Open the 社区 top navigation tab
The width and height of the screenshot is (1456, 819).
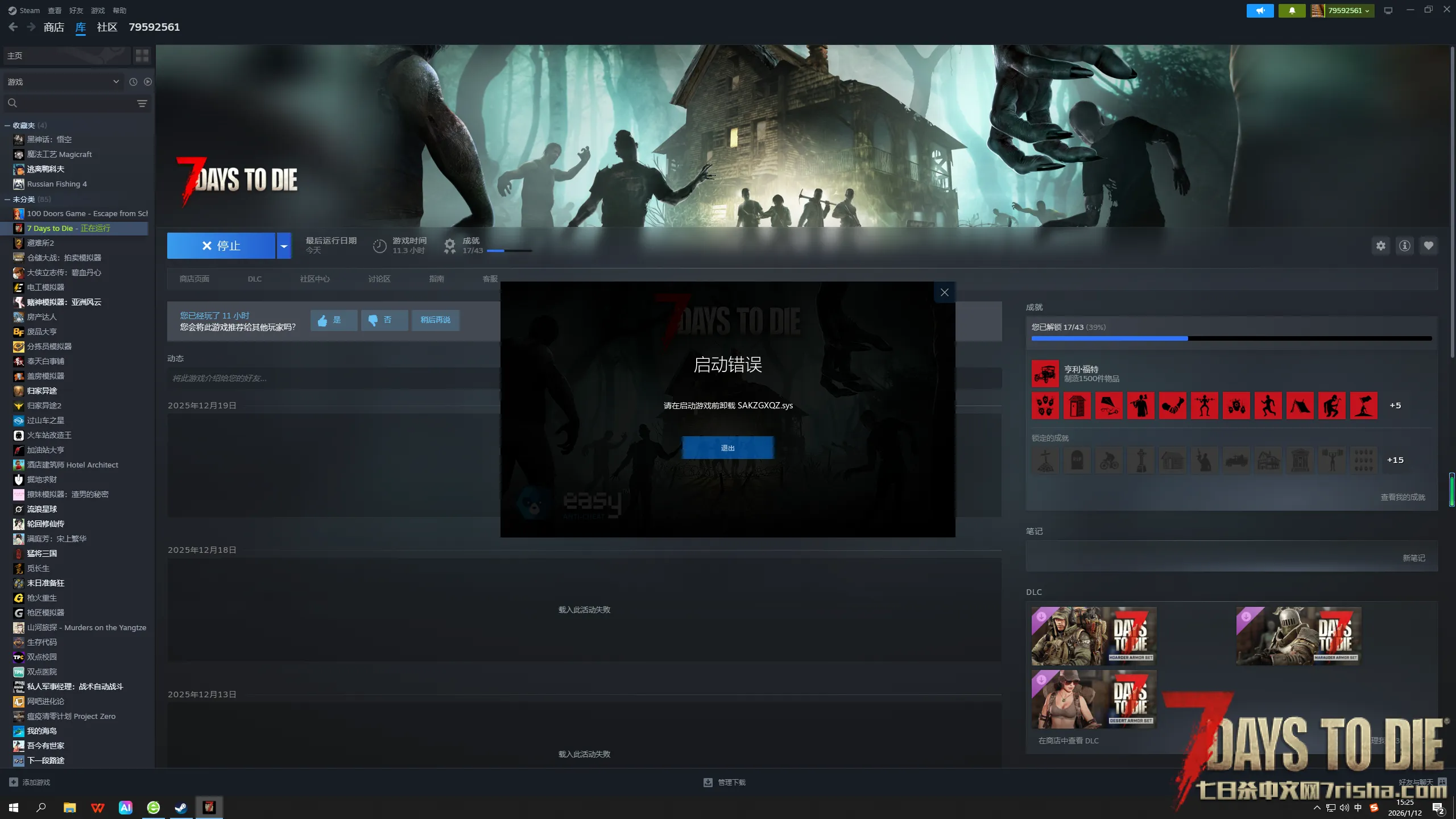point(107,27)
